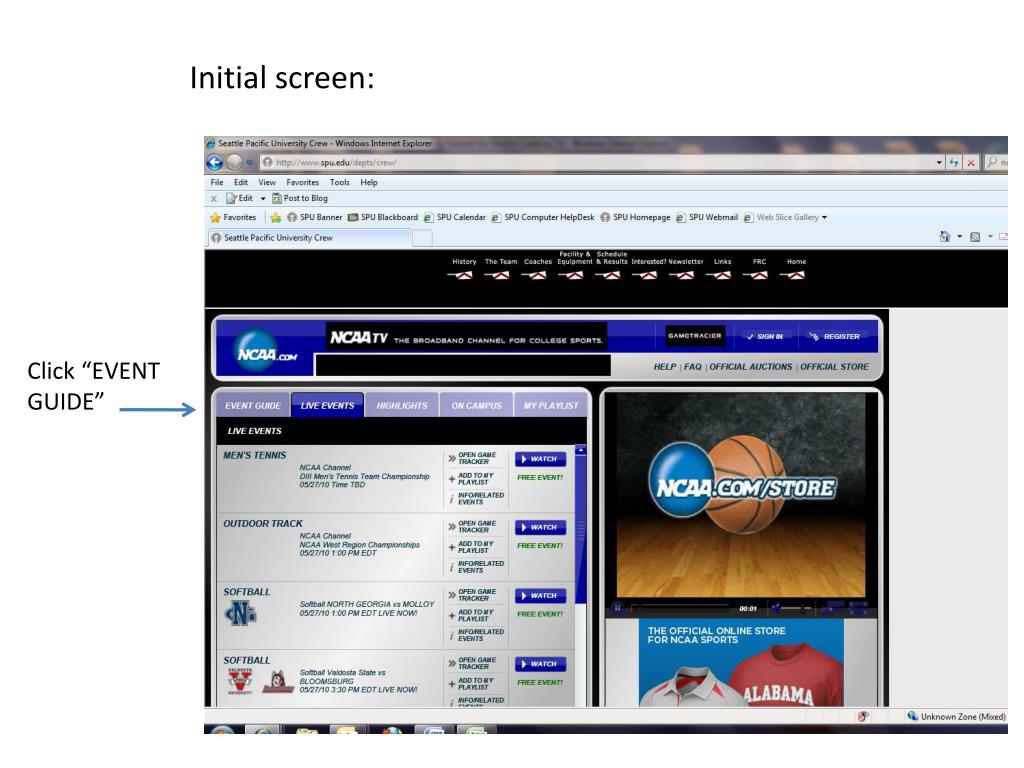1024x768 pixels.
Task: Switch to the EVENT GUIDE tab
Action: [253, 406]
